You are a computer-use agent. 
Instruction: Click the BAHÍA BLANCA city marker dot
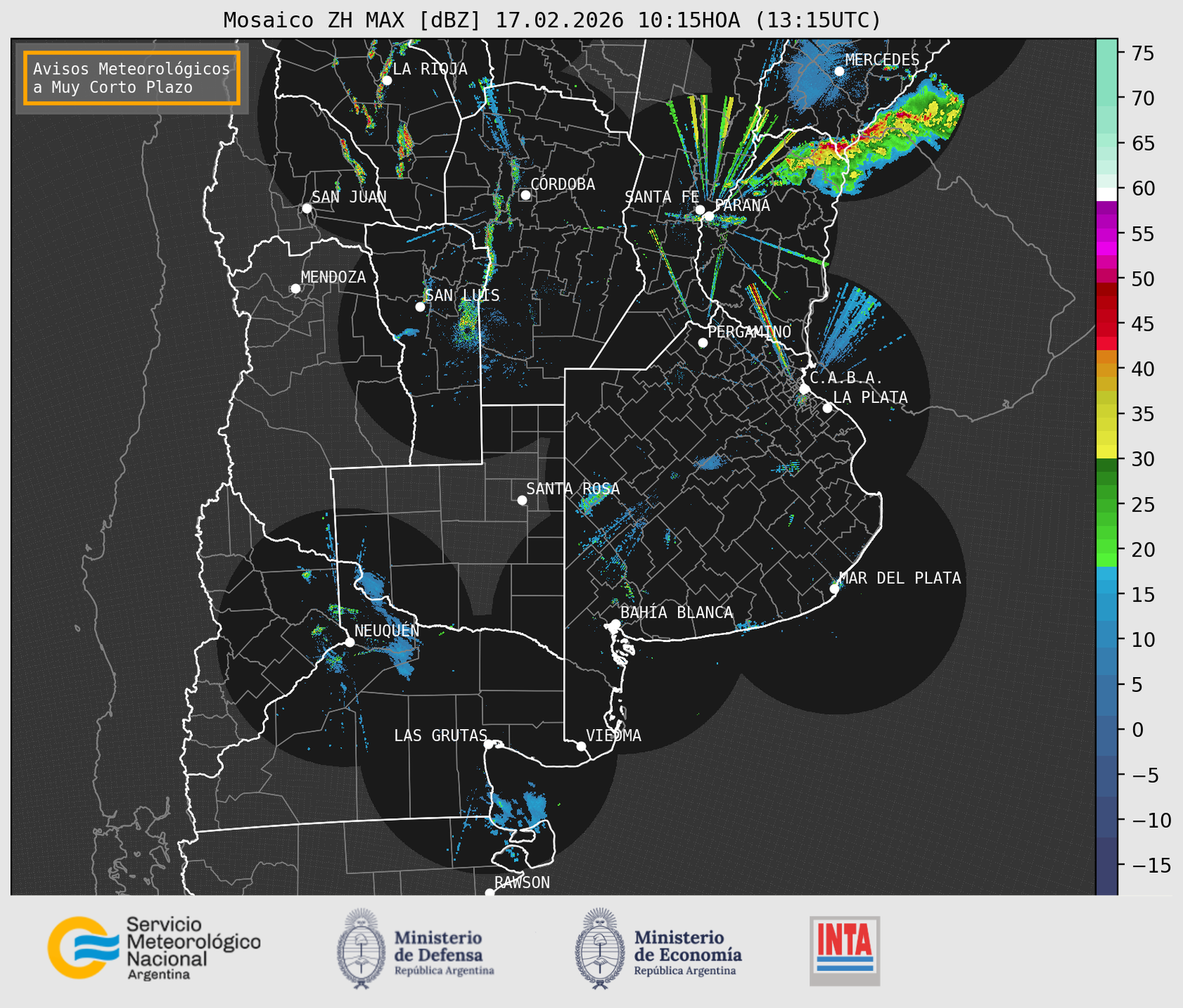(x=615, y=624)
